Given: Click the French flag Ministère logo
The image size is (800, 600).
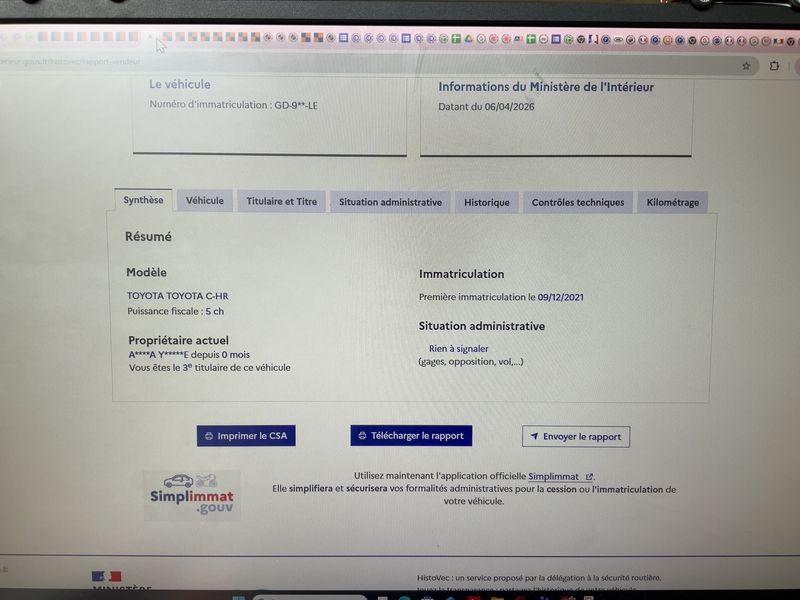Looking at the screenshot, I should click(x=107, y=577).
